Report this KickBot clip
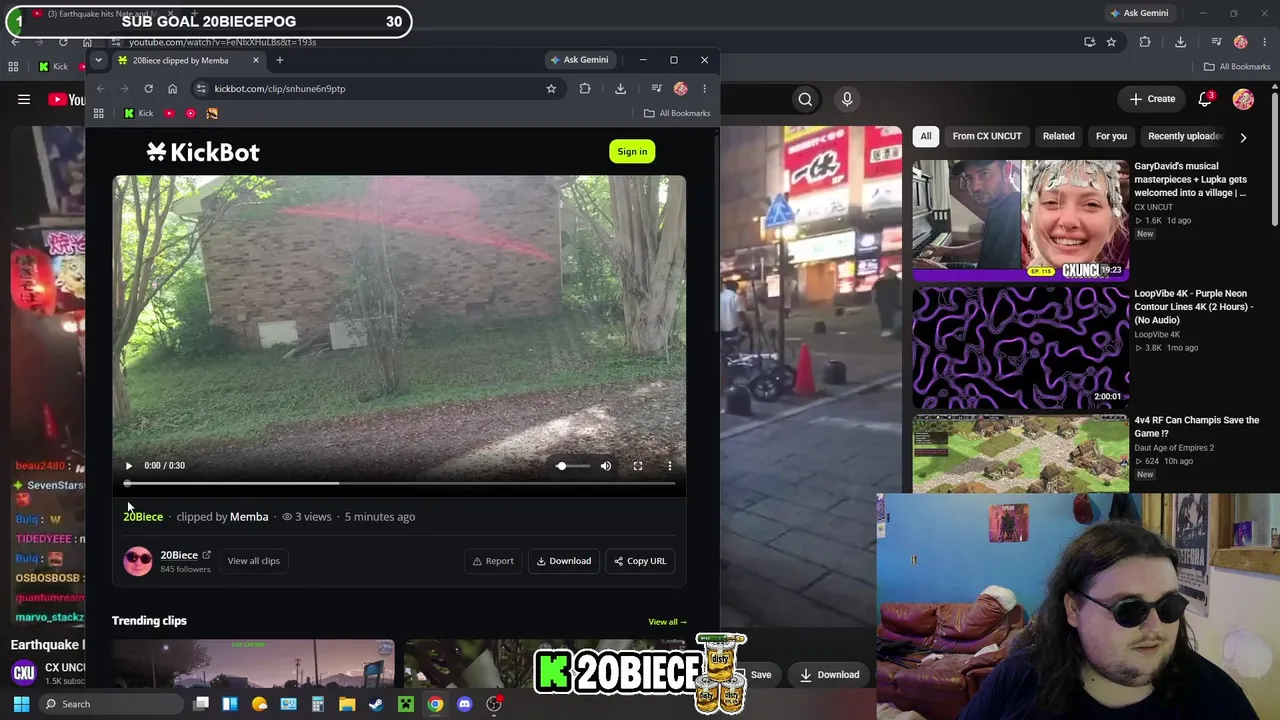Image resolution: width=1280 pixels, height=720 pixels. click(493, 561)
